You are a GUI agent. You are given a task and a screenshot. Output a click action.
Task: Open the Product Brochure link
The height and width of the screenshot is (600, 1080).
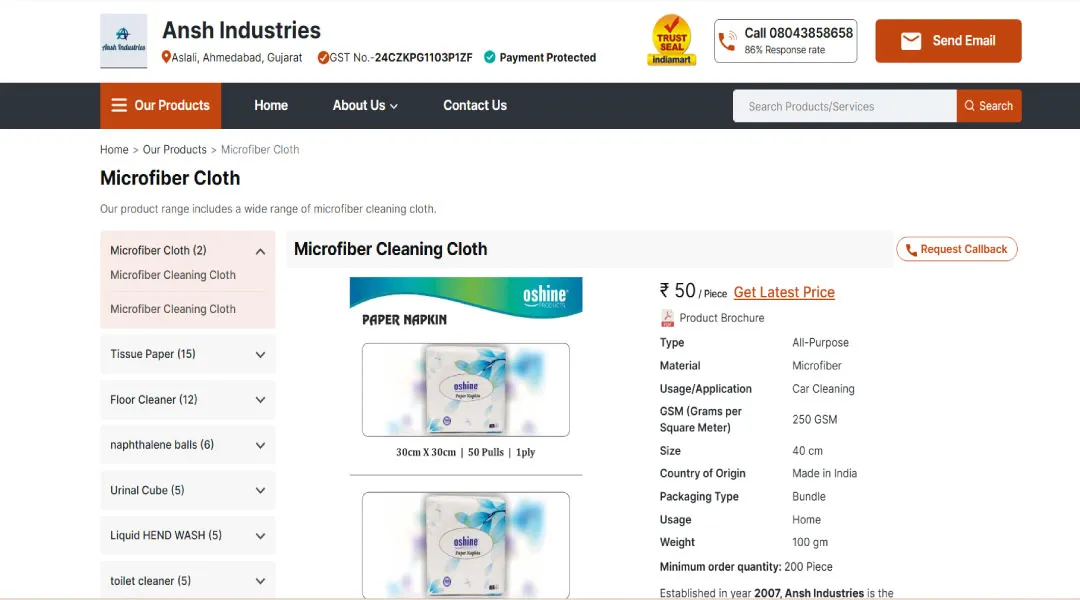click(x=721, y=318)
